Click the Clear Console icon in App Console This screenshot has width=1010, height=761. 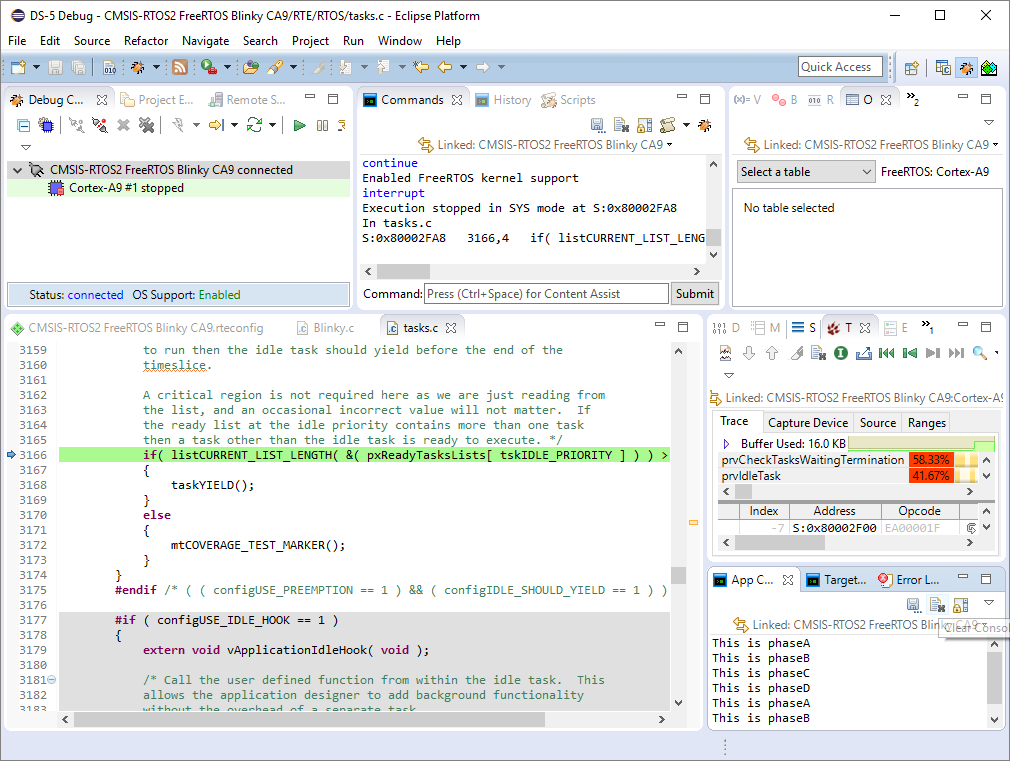(x=936, y=604)
